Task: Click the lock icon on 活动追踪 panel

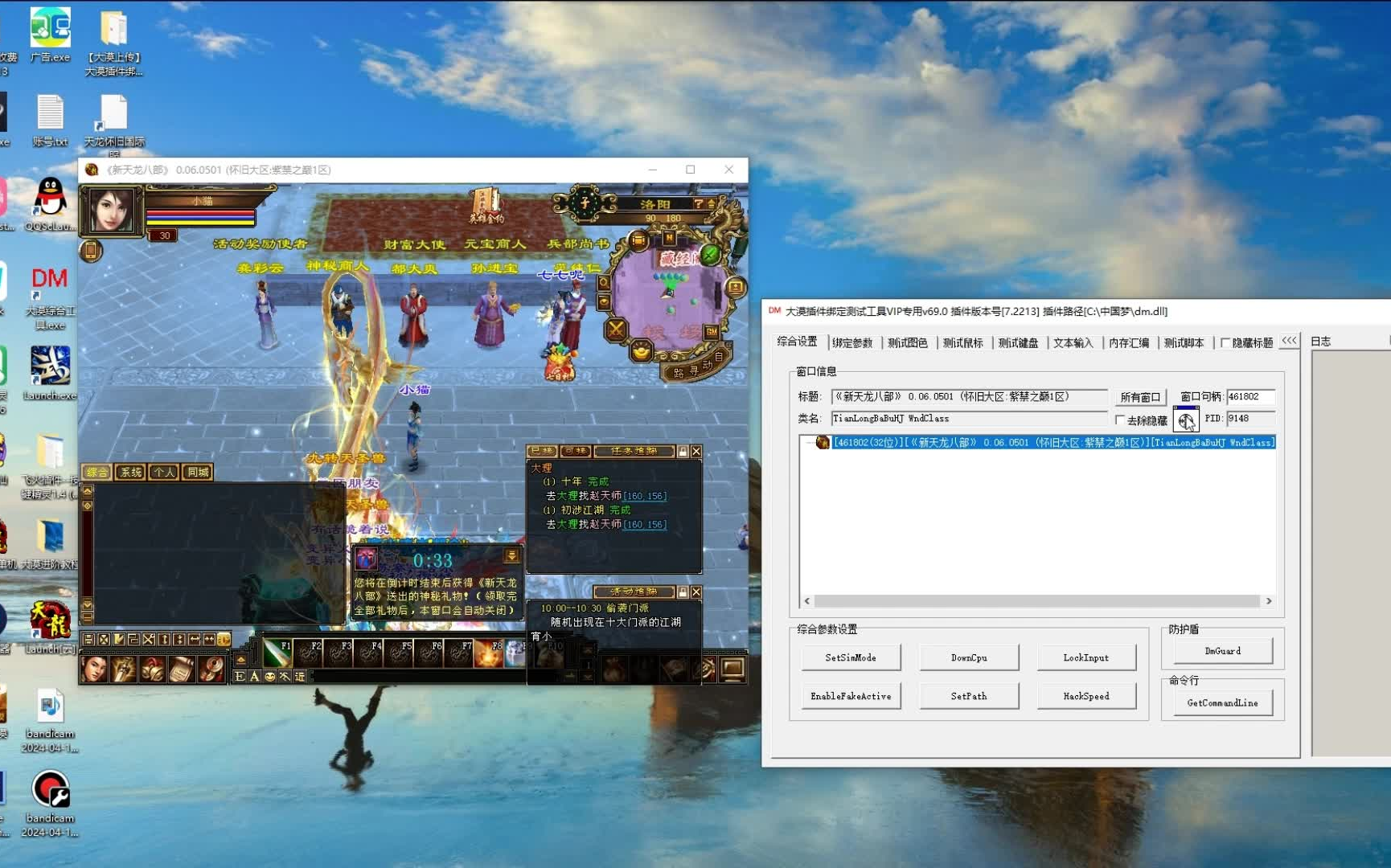Action: coord(683,592)
